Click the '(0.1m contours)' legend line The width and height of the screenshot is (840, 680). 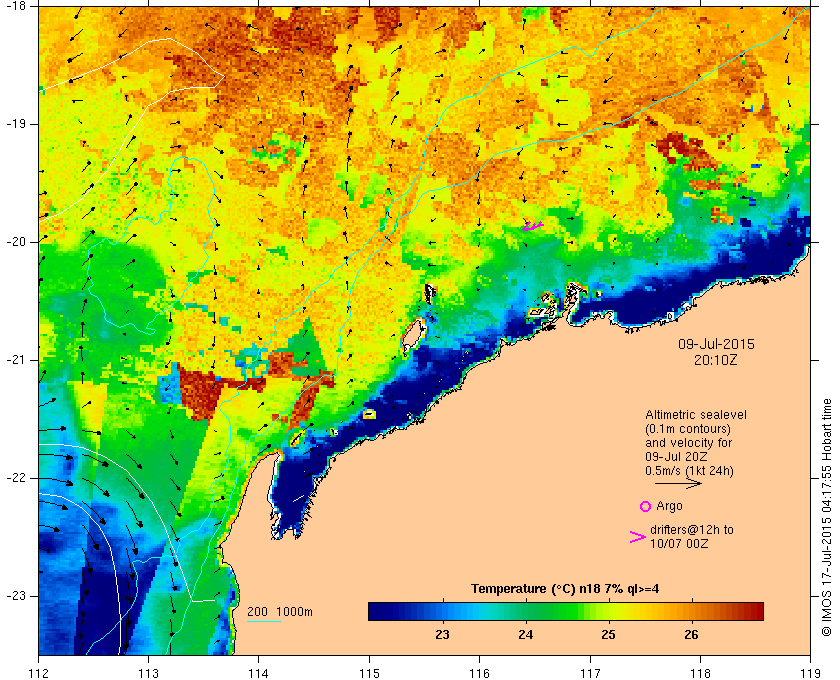click(x=688, y=429)
